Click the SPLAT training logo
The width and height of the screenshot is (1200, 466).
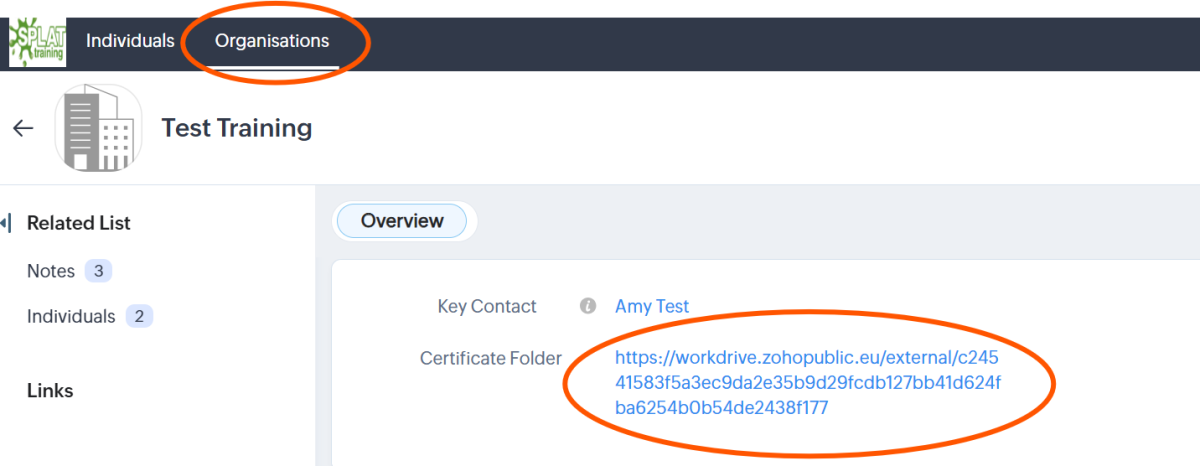(x=38, y=43)
